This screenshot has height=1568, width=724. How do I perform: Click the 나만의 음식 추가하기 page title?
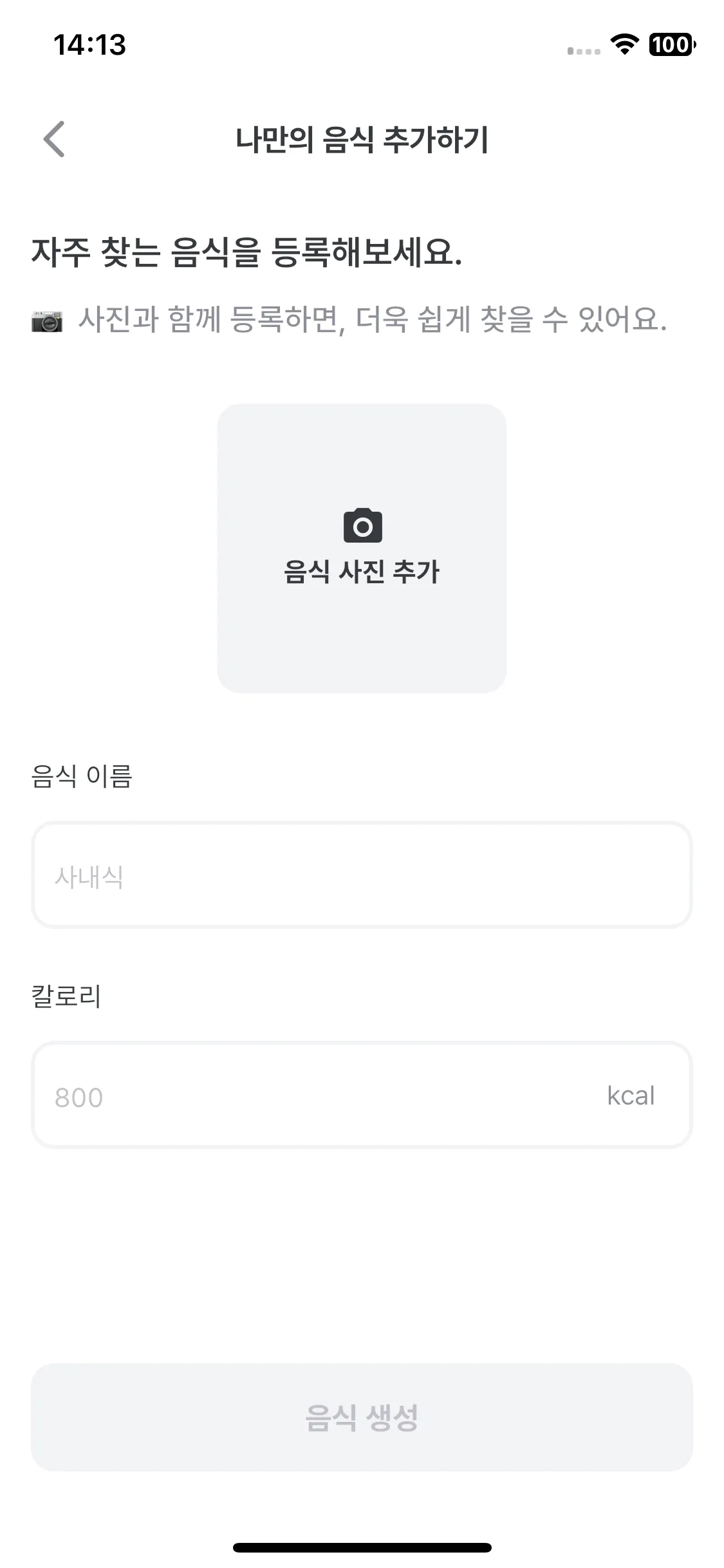[x=362, y=140]
